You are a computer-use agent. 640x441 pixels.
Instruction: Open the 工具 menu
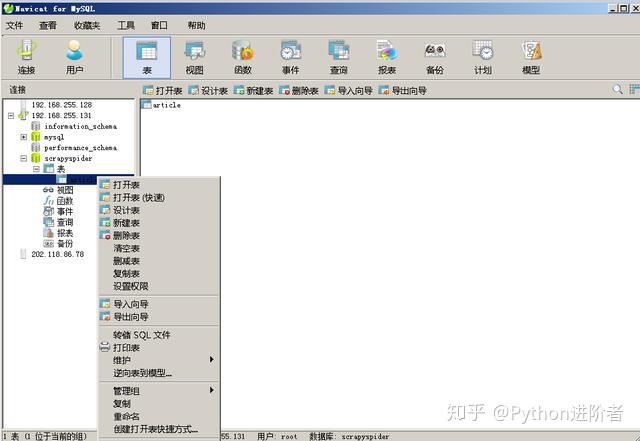click(x=126, y=25)
